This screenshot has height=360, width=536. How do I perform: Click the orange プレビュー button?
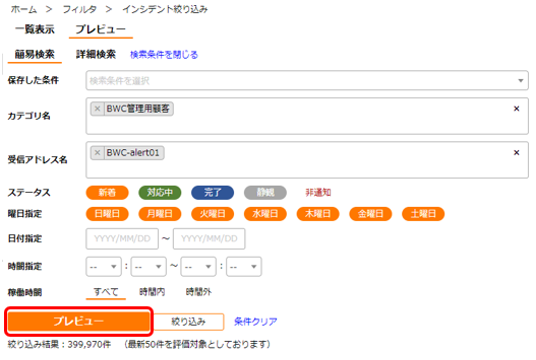[79, 321]
